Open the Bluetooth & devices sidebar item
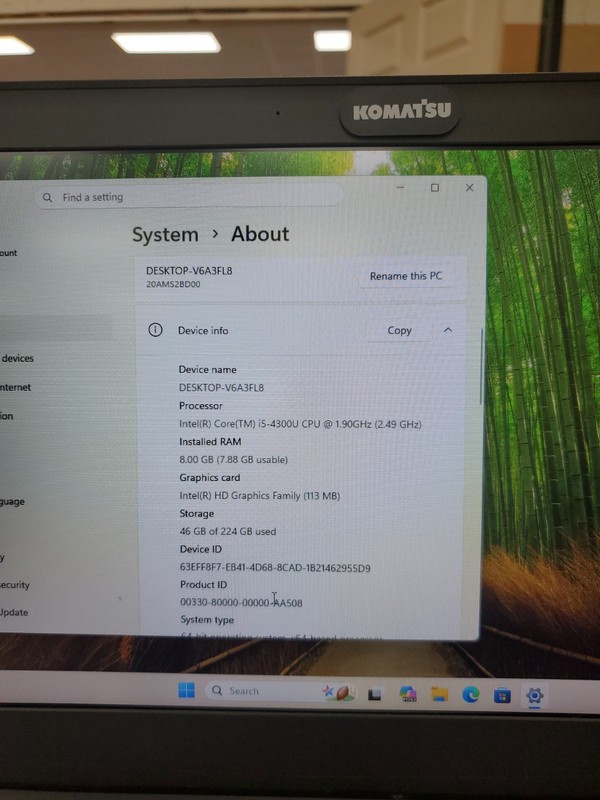This screenshot has height=800, width=600. [17, 358]
